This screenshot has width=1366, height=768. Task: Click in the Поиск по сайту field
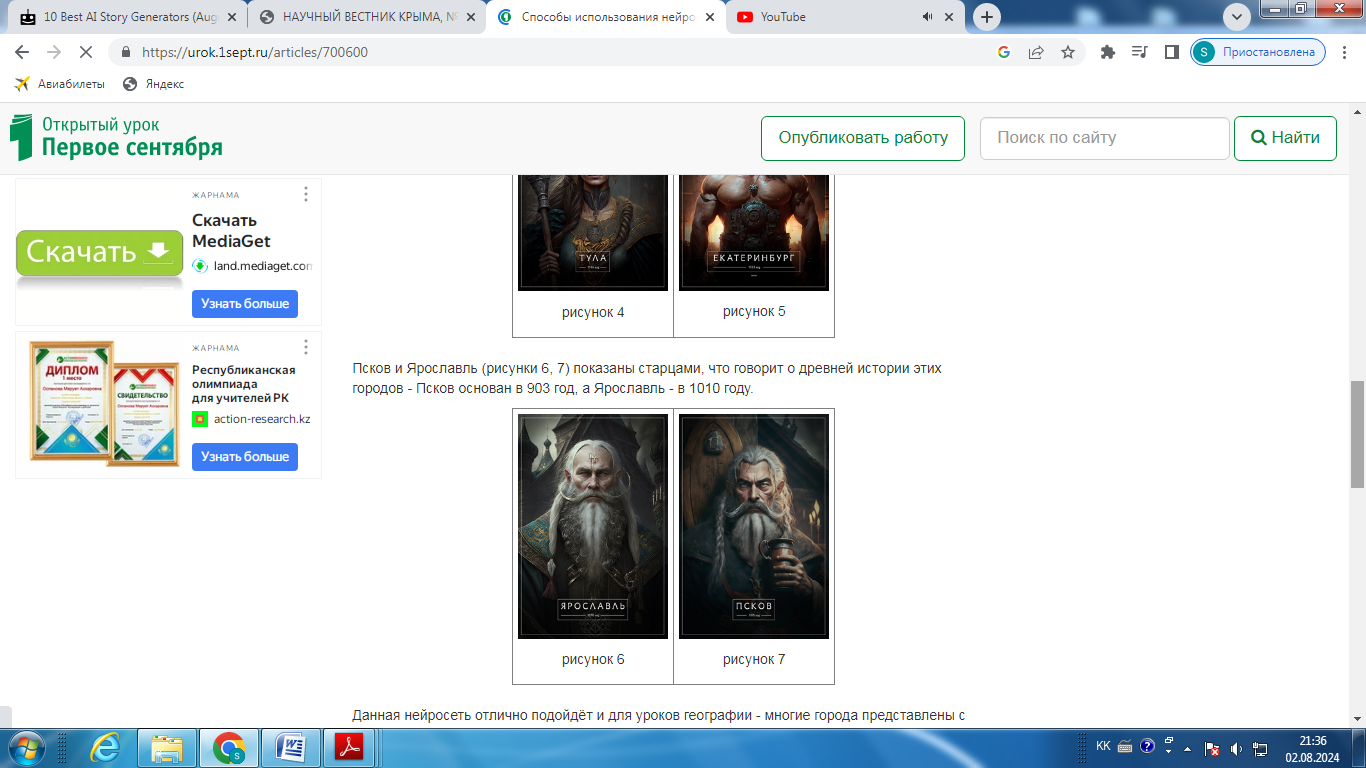[1104, 138]
